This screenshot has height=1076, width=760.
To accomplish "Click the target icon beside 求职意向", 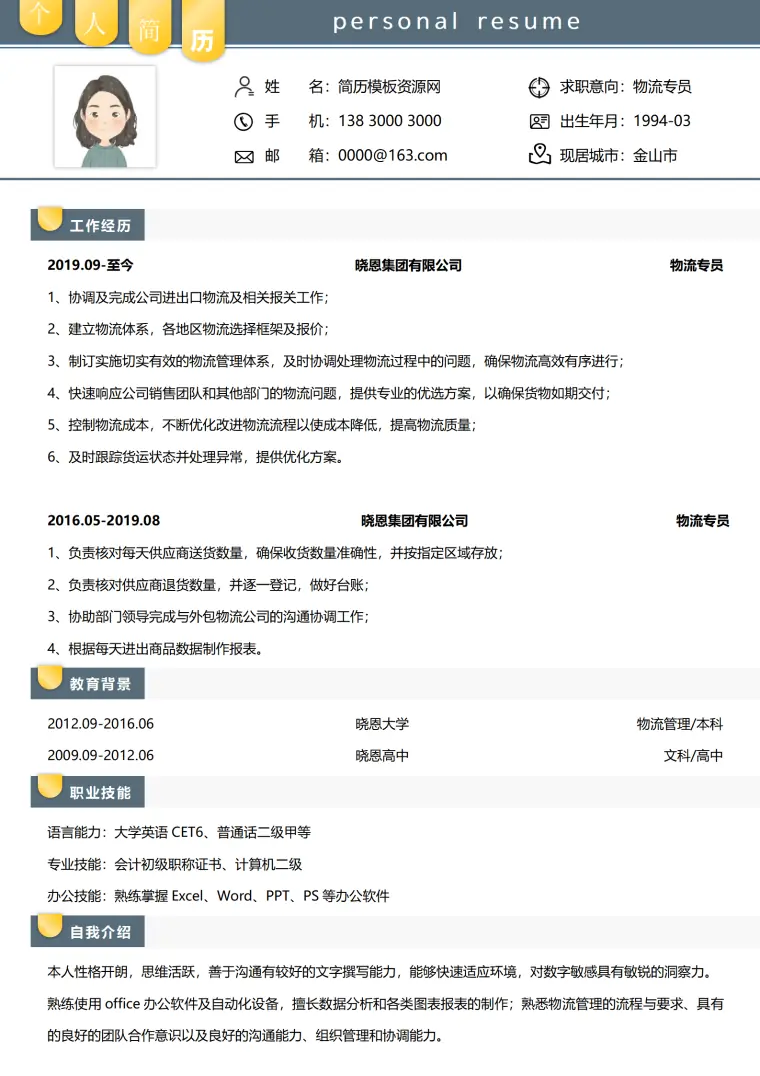I will pyautogui.click(x=539, y=87).
